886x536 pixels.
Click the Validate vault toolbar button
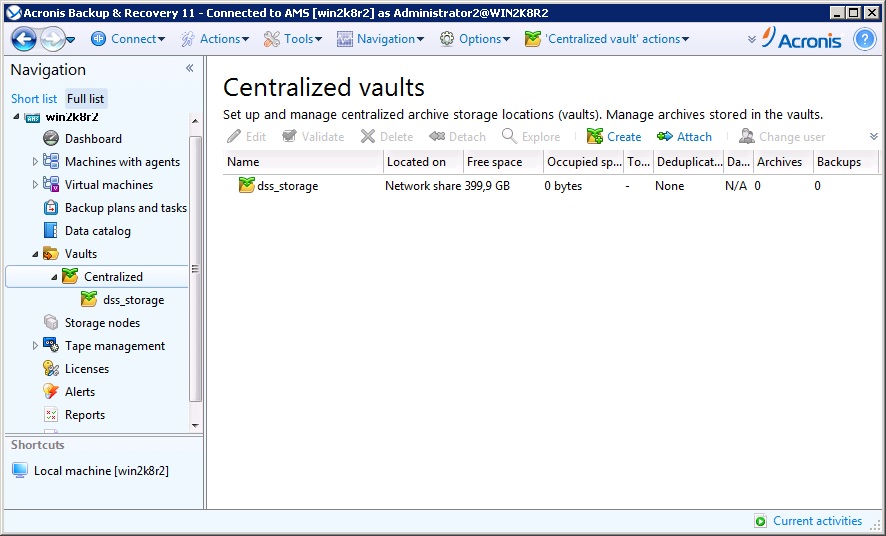click(313, 137)
